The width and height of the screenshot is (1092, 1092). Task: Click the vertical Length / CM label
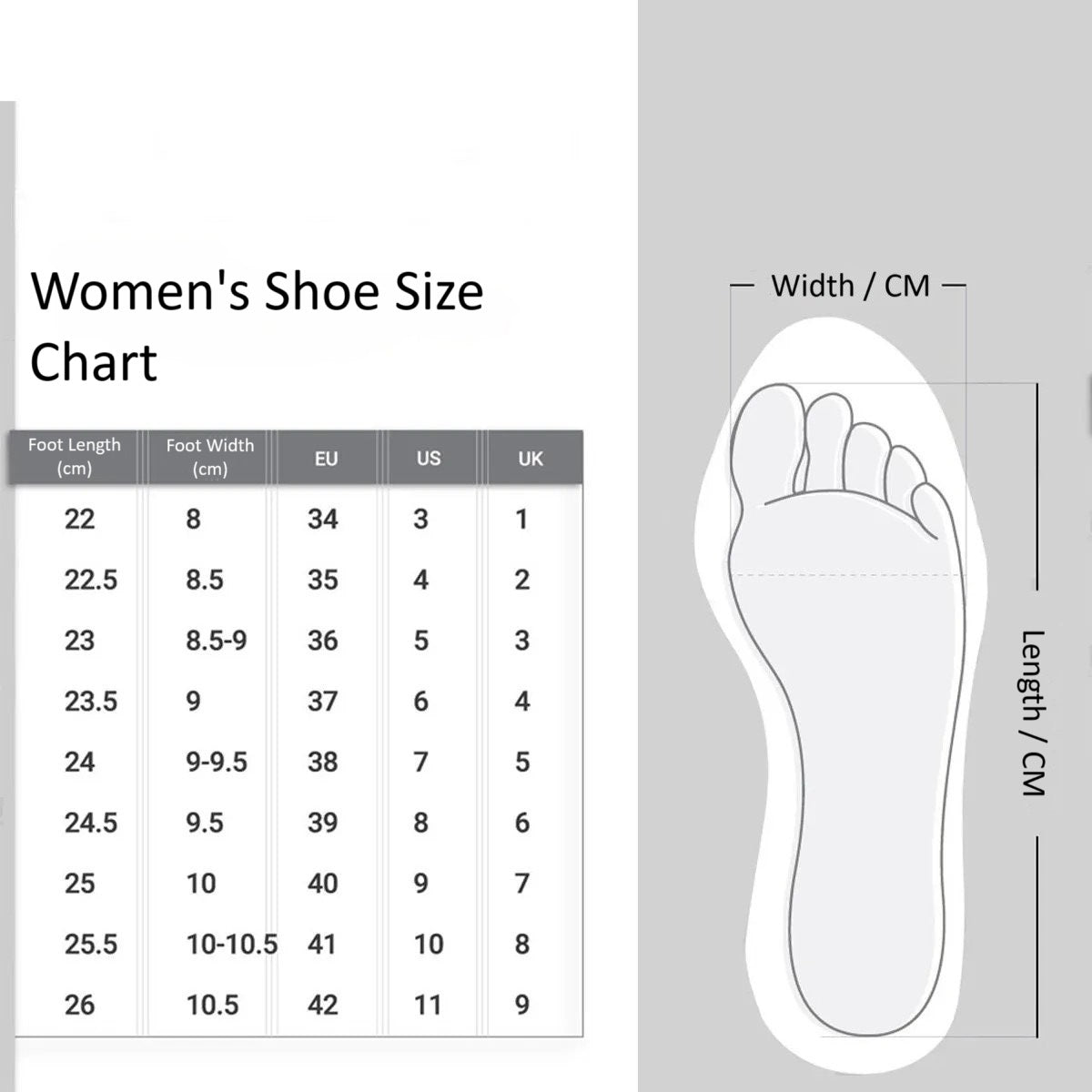(1033, 713)
